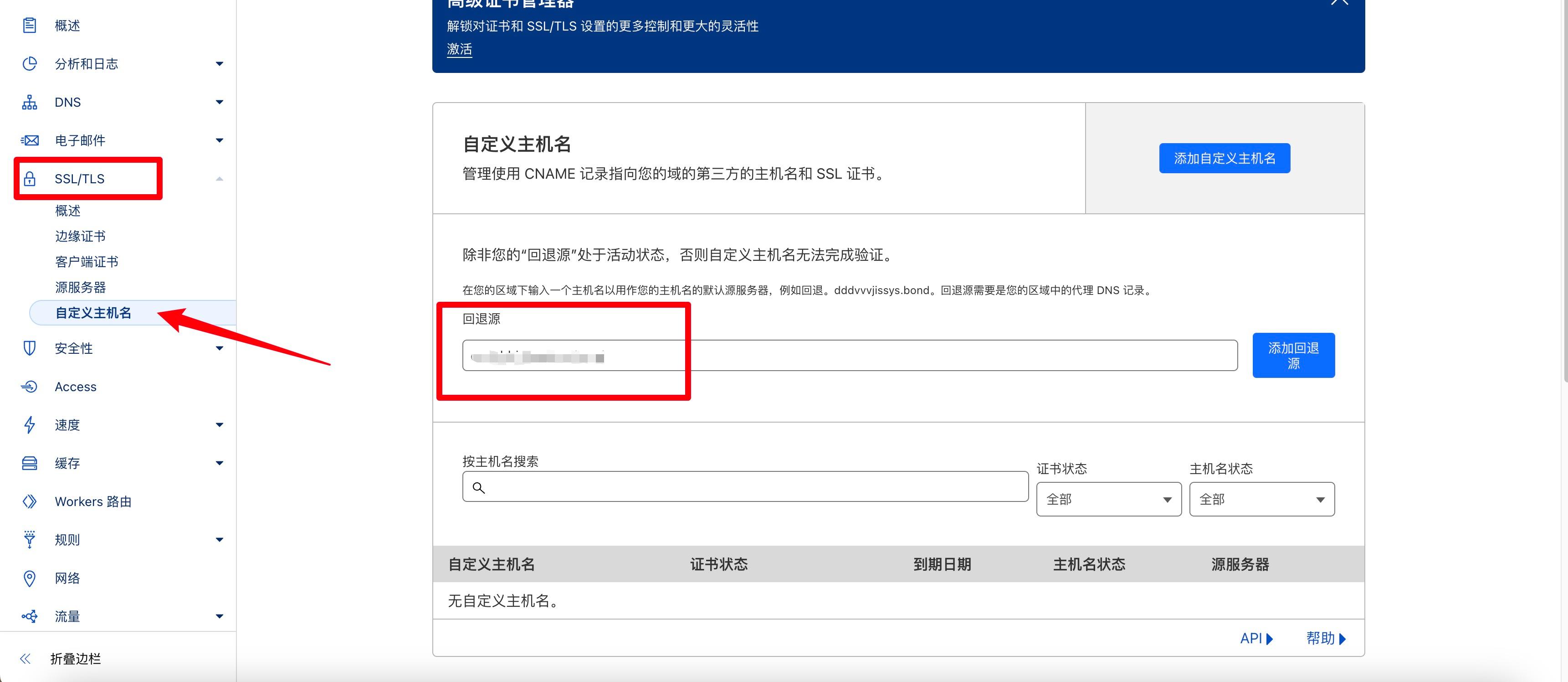The image size is (1568, 682).
Task: Click the Traffic routing nodes icon
Action: pos(29,616)
